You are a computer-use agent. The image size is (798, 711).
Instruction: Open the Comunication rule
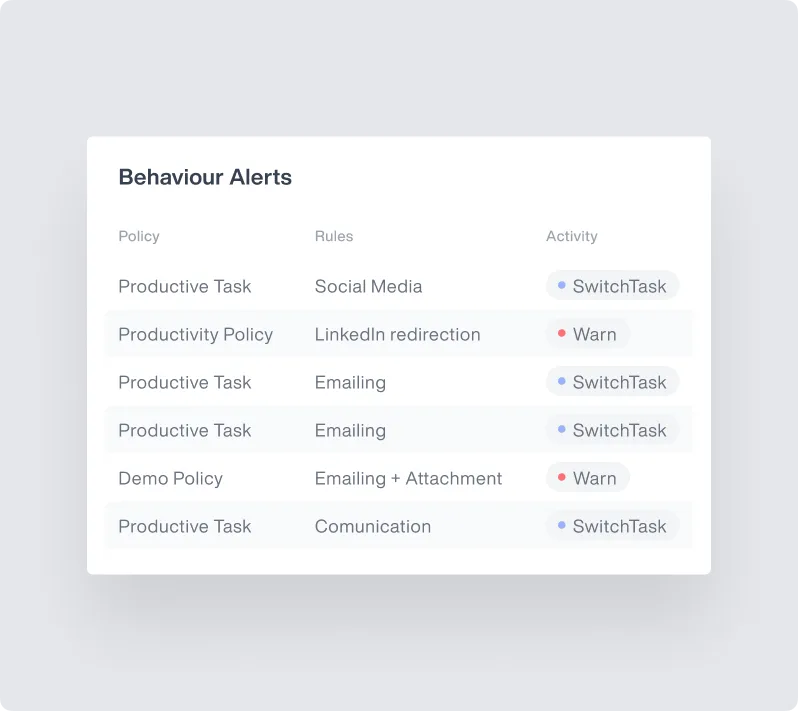[x=373, y=526]
